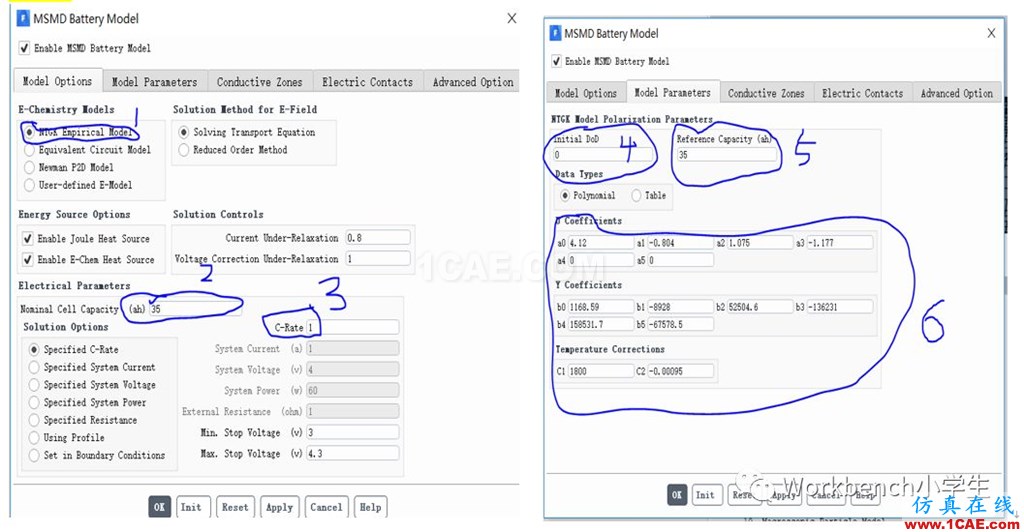Click b3 coefficient field -136231
Screen dimensions: 1024x532
click(840, 307)
